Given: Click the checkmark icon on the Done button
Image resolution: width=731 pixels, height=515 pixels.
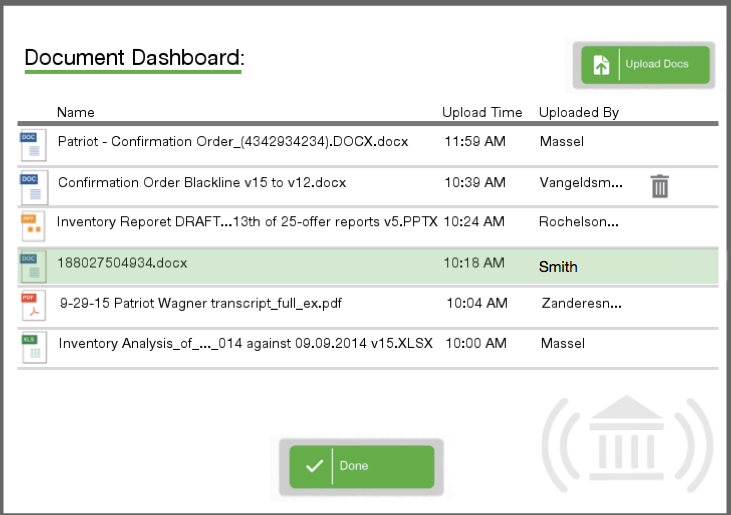Looking at the screenshot, I should tap(314, 466).
